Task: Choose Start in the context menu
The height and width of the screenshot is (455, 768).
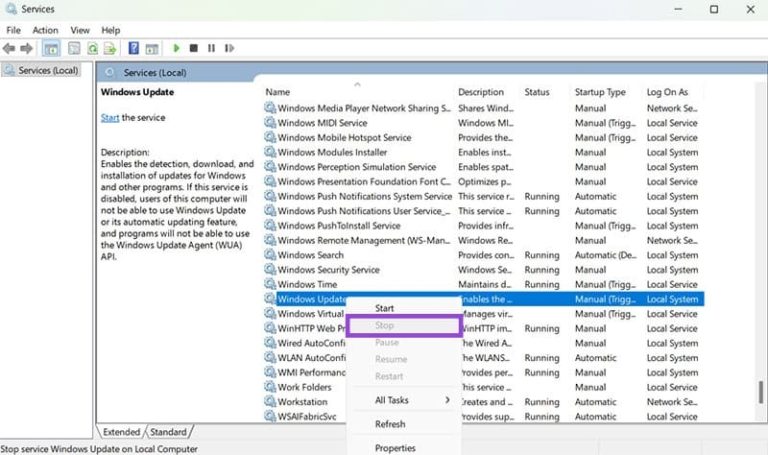Action: coord(384,308)
